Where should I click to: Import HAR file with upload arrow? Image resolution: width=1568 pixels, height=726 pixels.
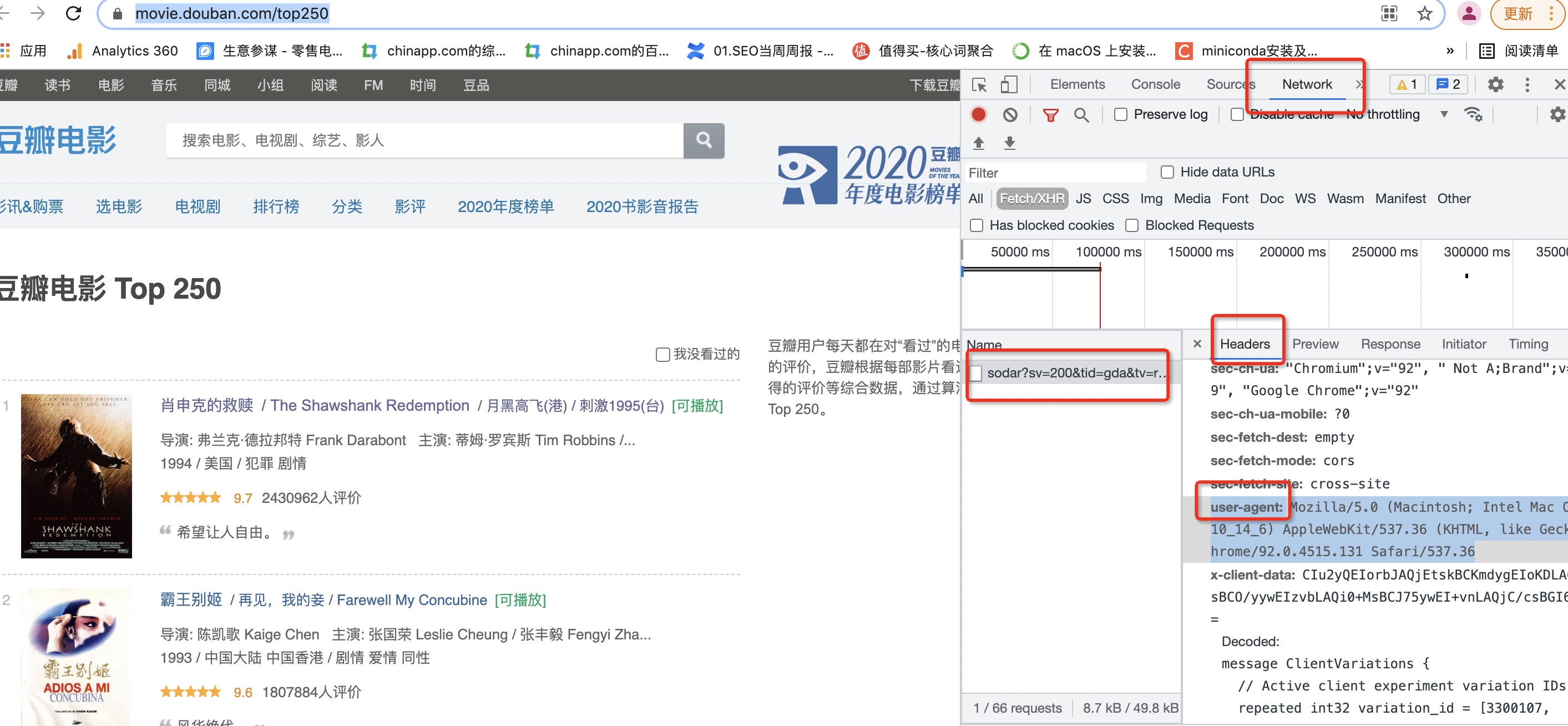point(979,143)
